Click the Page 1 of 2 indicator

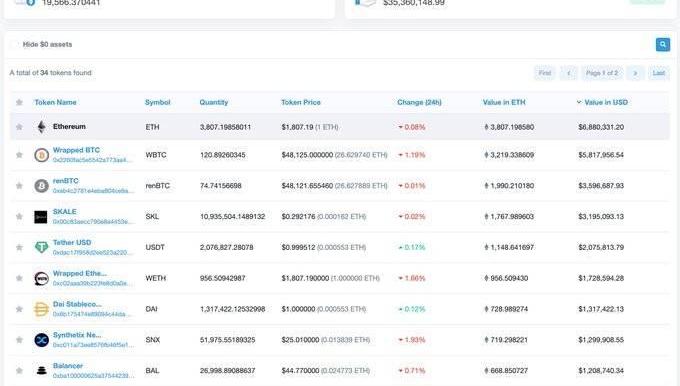pos(602,73)
